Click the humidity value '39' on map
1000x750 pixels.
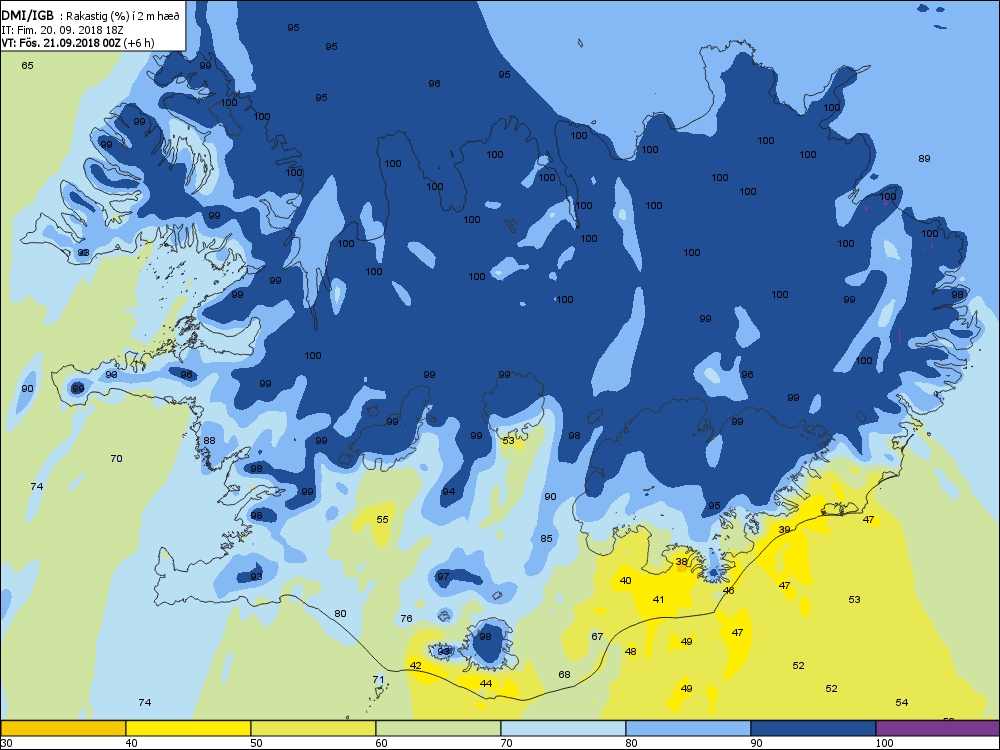(x=784, y=530)
